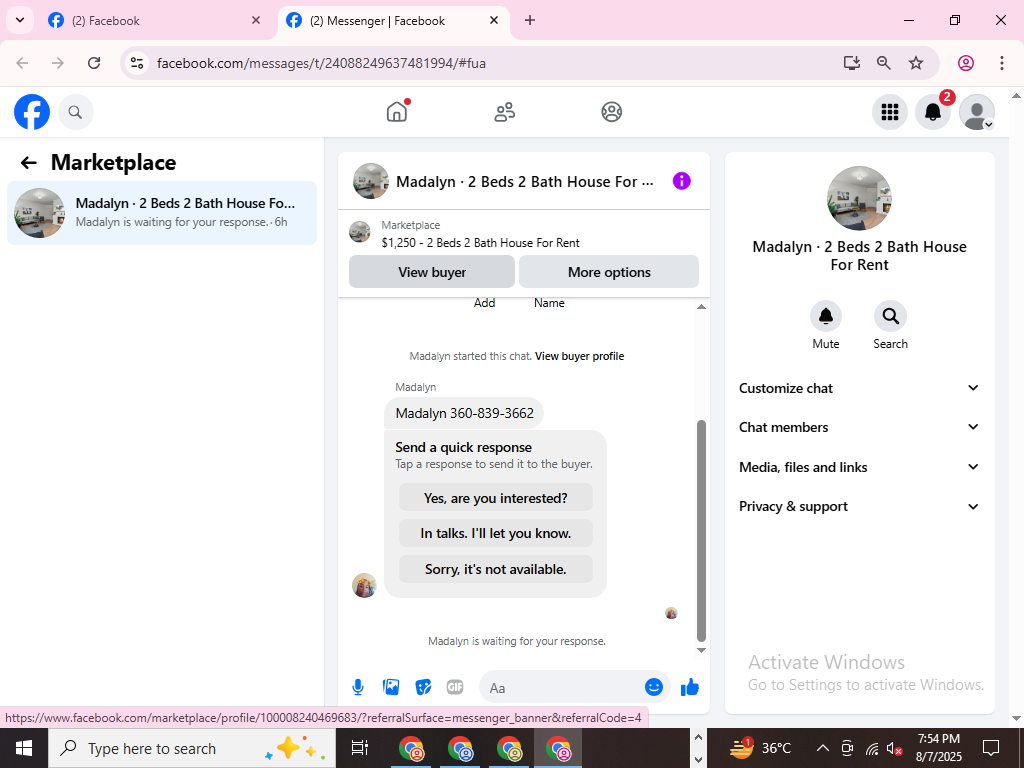Expand the Privacy & support section
The image size is (1024, 768).
coord(859,506)
